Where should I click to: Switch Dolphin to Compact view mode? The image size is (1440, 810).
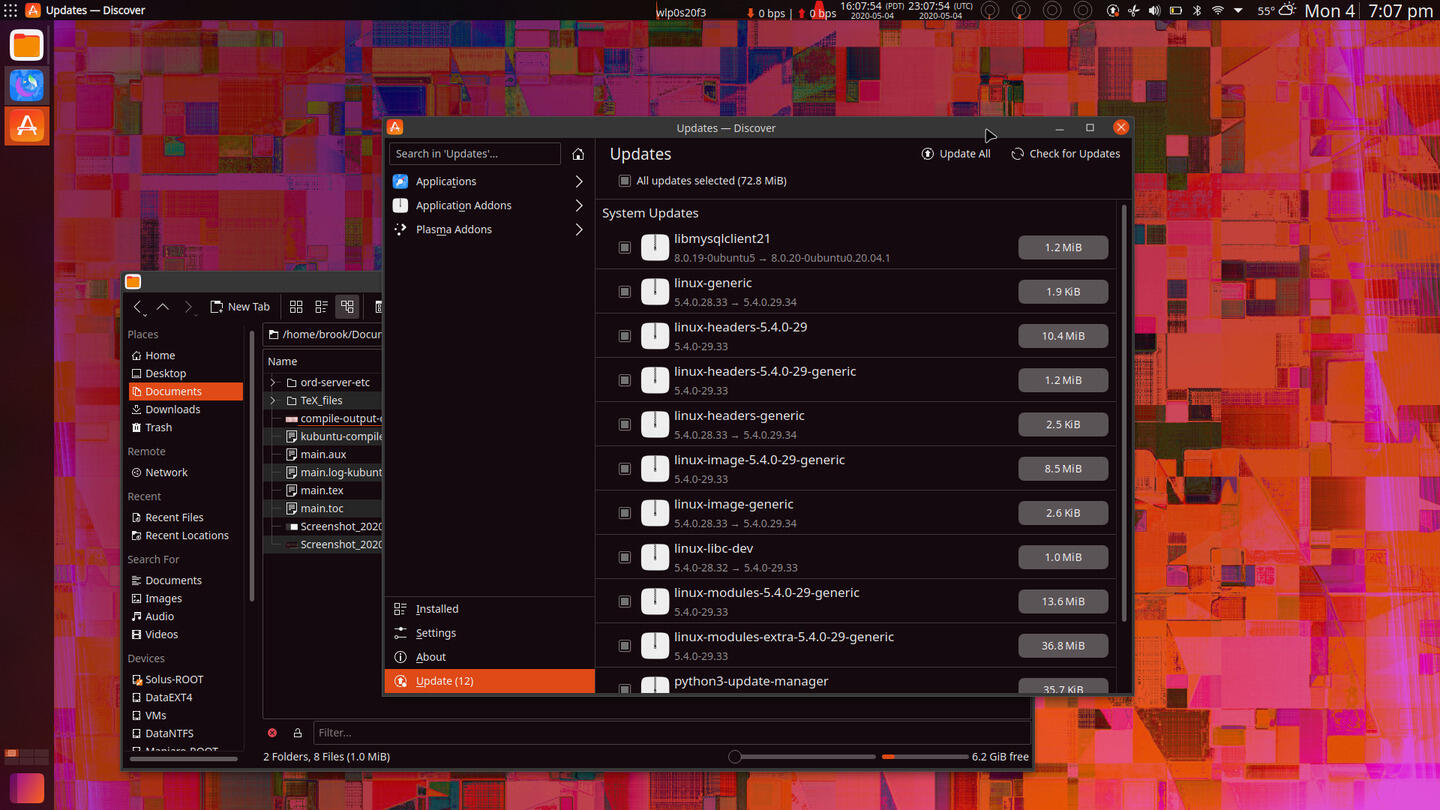click(321, 307)
